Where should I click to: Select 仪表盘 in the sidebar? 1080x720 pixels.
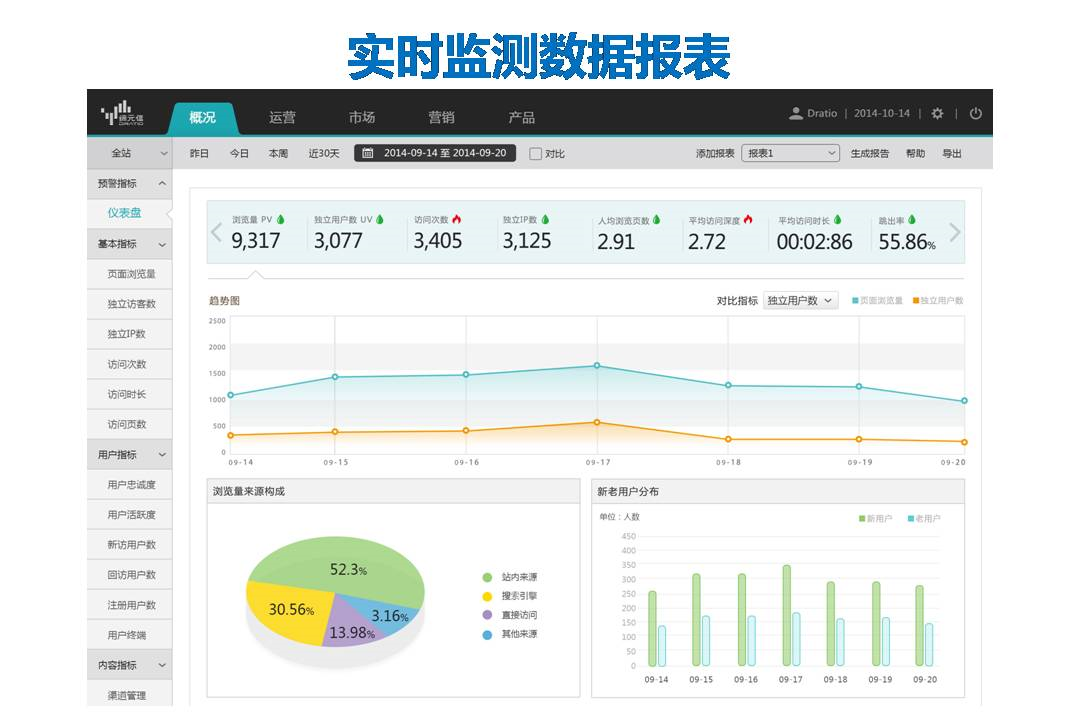pos(129,213)
